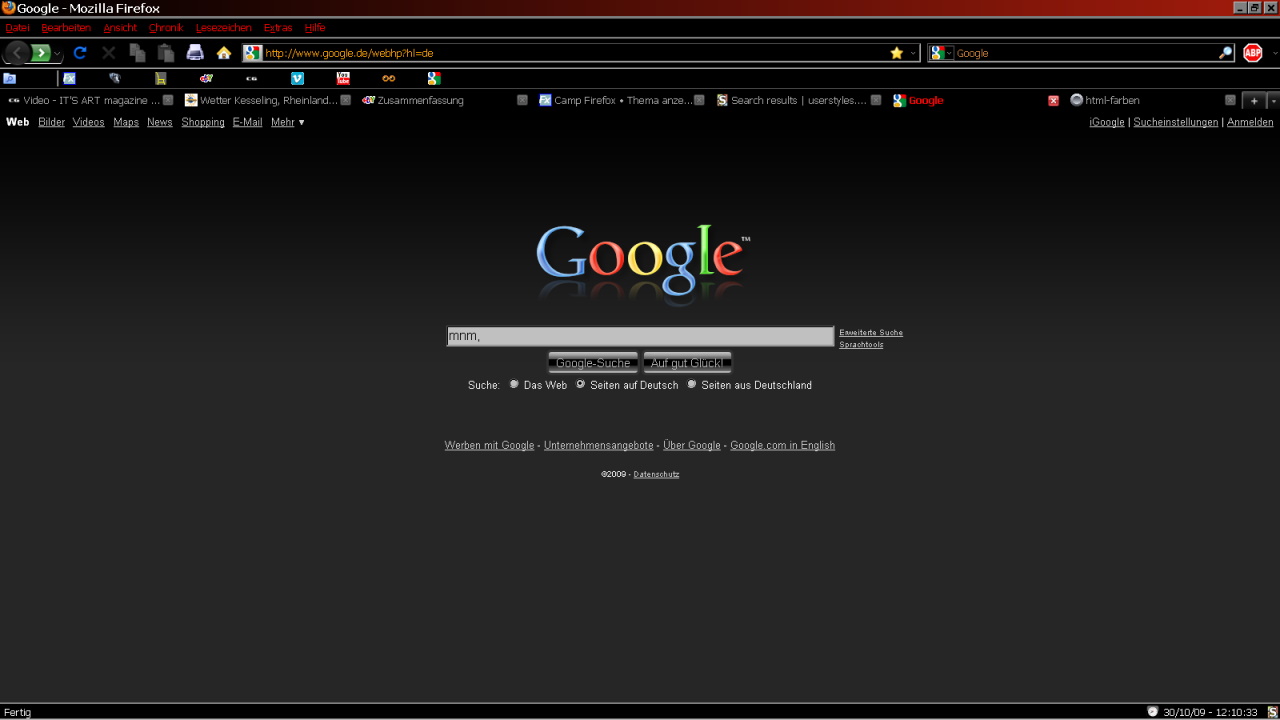Open the 'Erweiterte Suche' link
The image size is (1280, 720).
tap(871, 332)
